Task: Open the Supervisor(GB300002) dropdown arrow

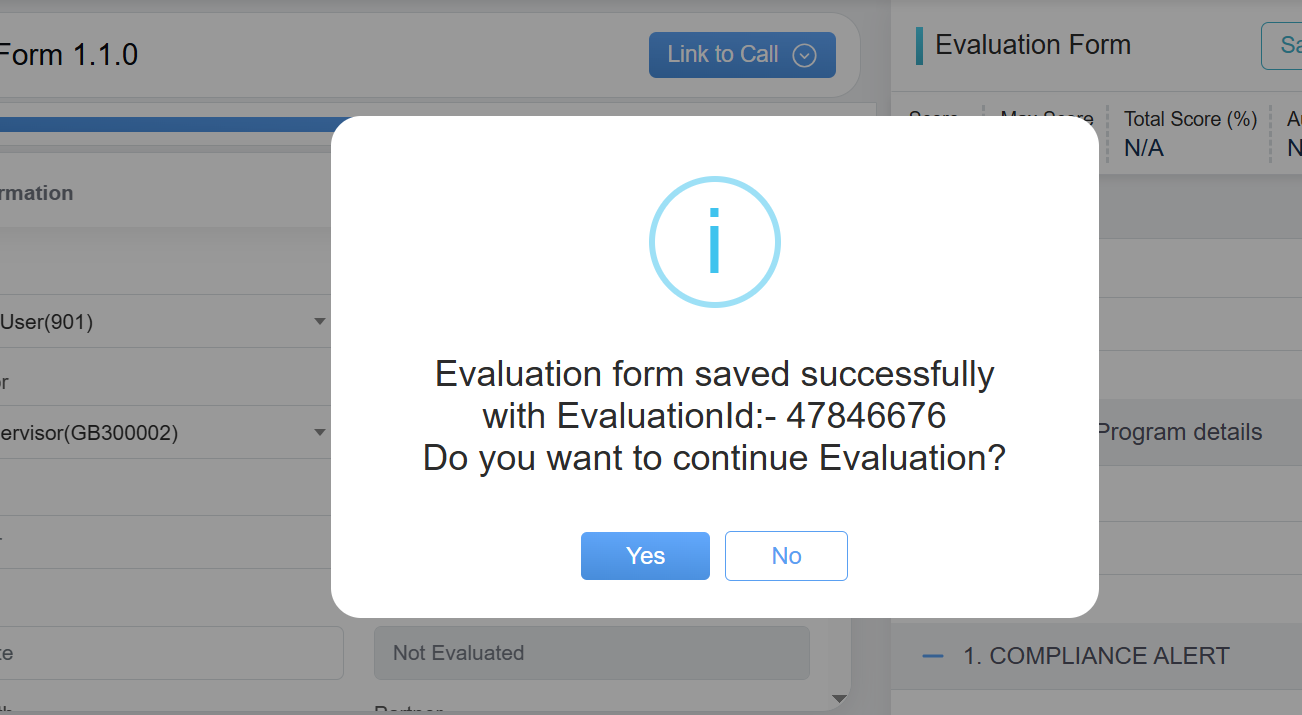Action: click(320, 433)
